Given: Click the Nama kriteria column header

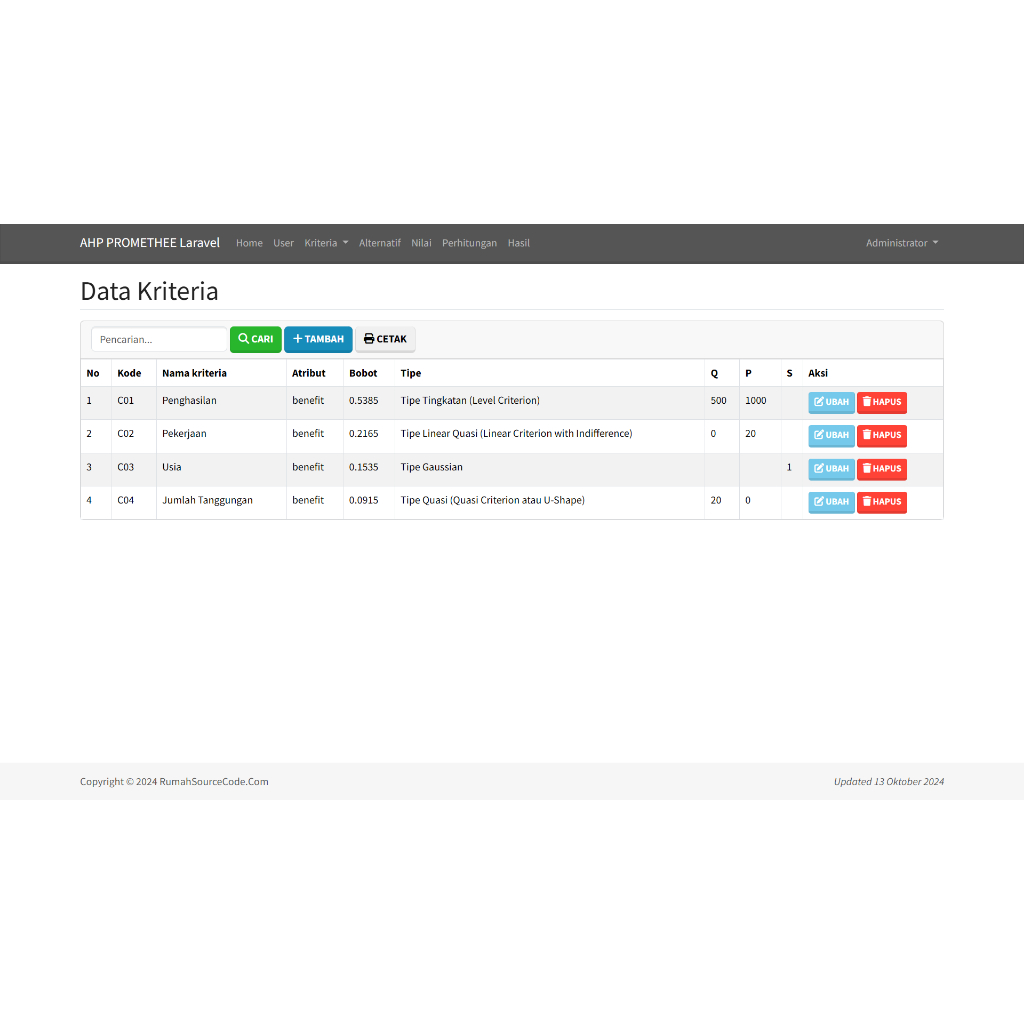Looking at the screenshot, I should coord(194,374).
